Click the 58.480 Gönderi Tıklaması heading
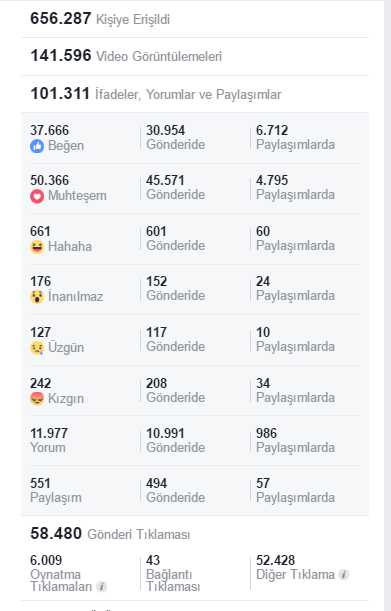Viewport: 391px width, 611px height. [x=110, y=533]
